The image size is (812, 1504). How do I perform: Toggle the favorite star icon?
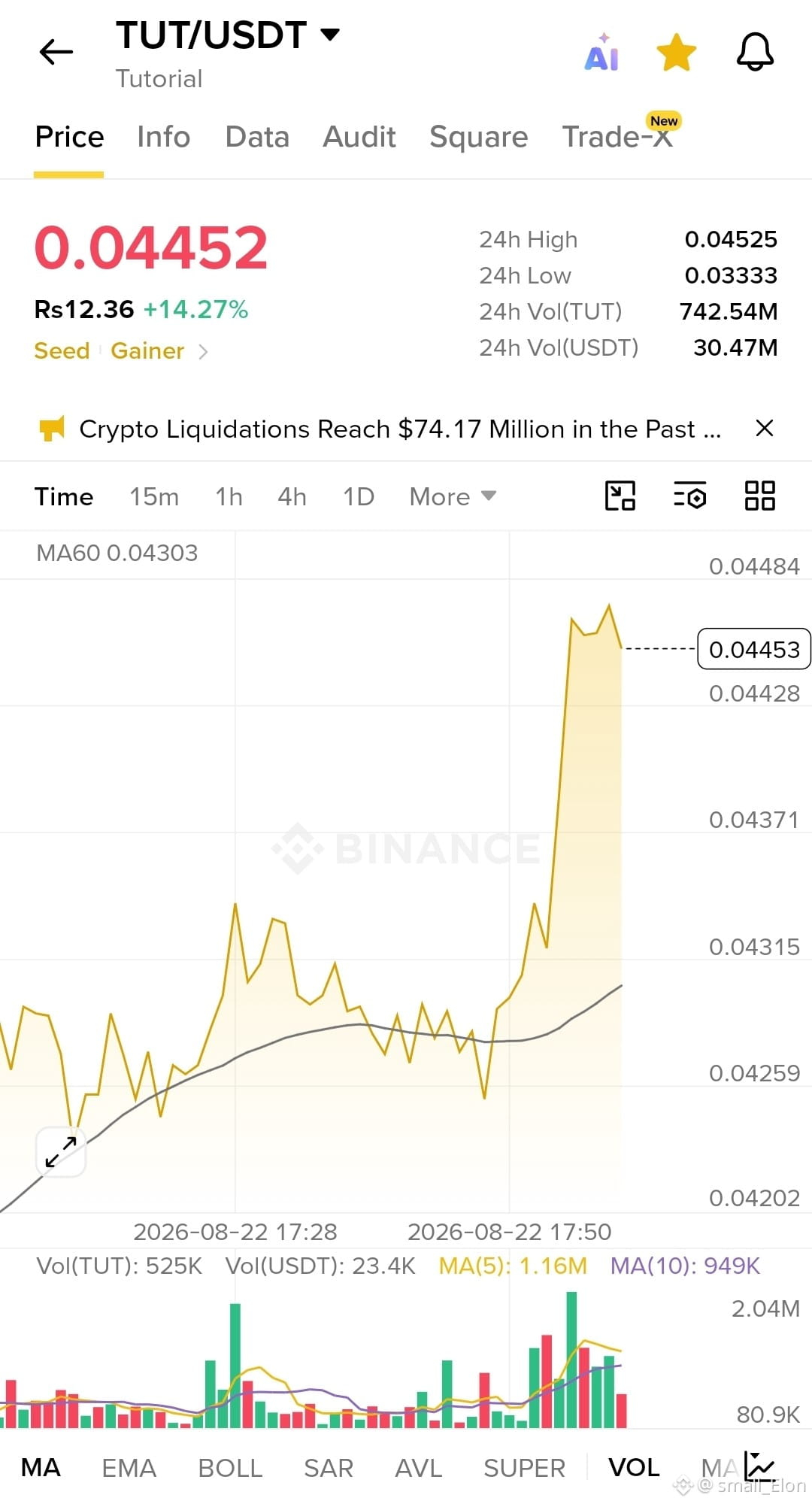click(x=677, y=52)
